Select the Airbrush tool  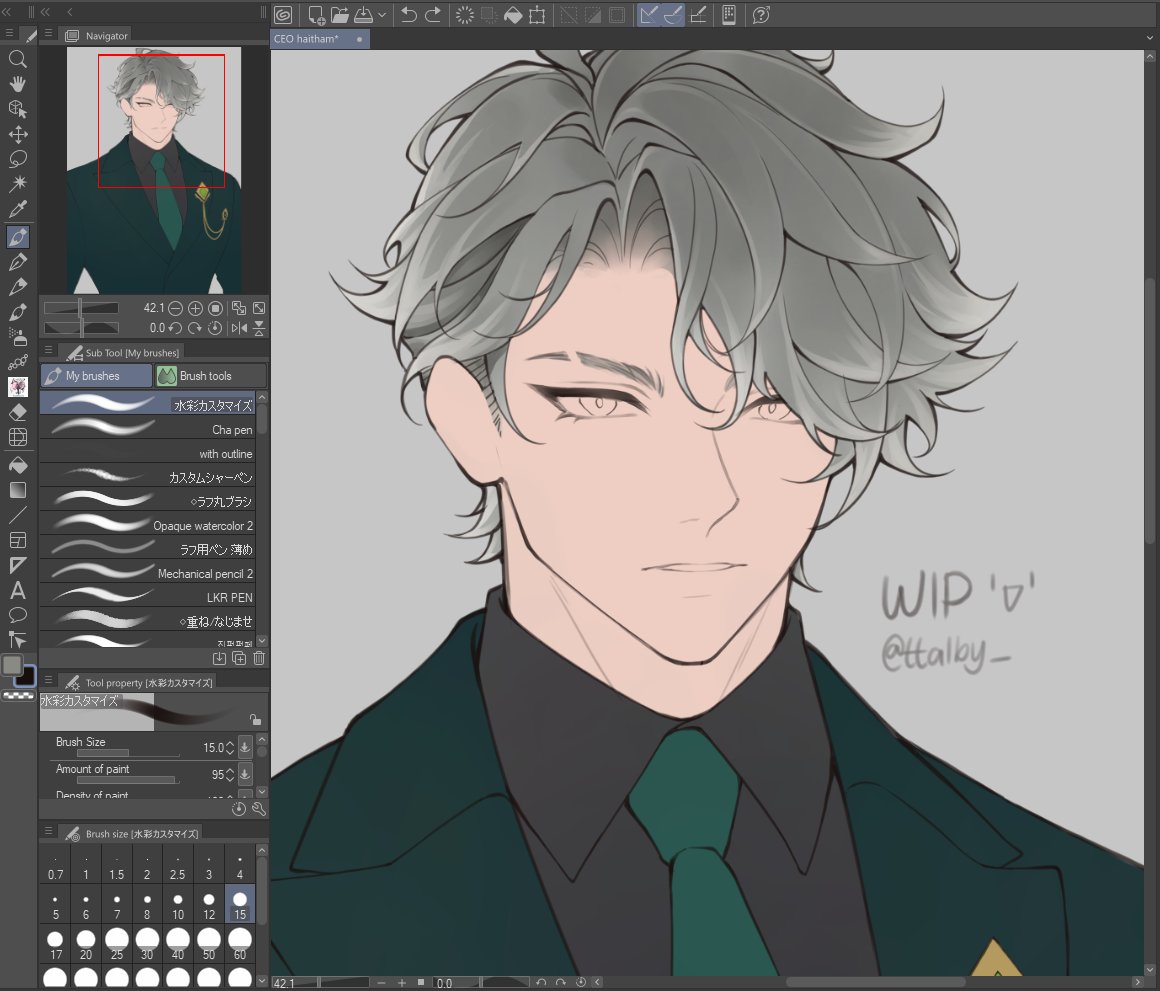click(x=18, y=336)
